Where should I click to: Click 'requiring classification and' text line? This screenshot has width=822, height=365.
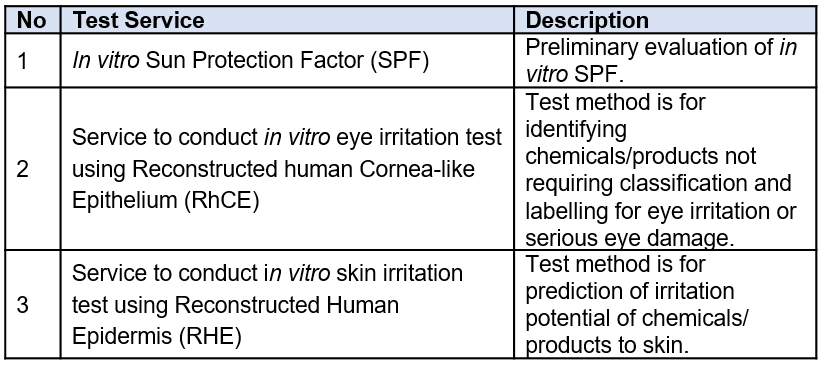coord(658,183)
